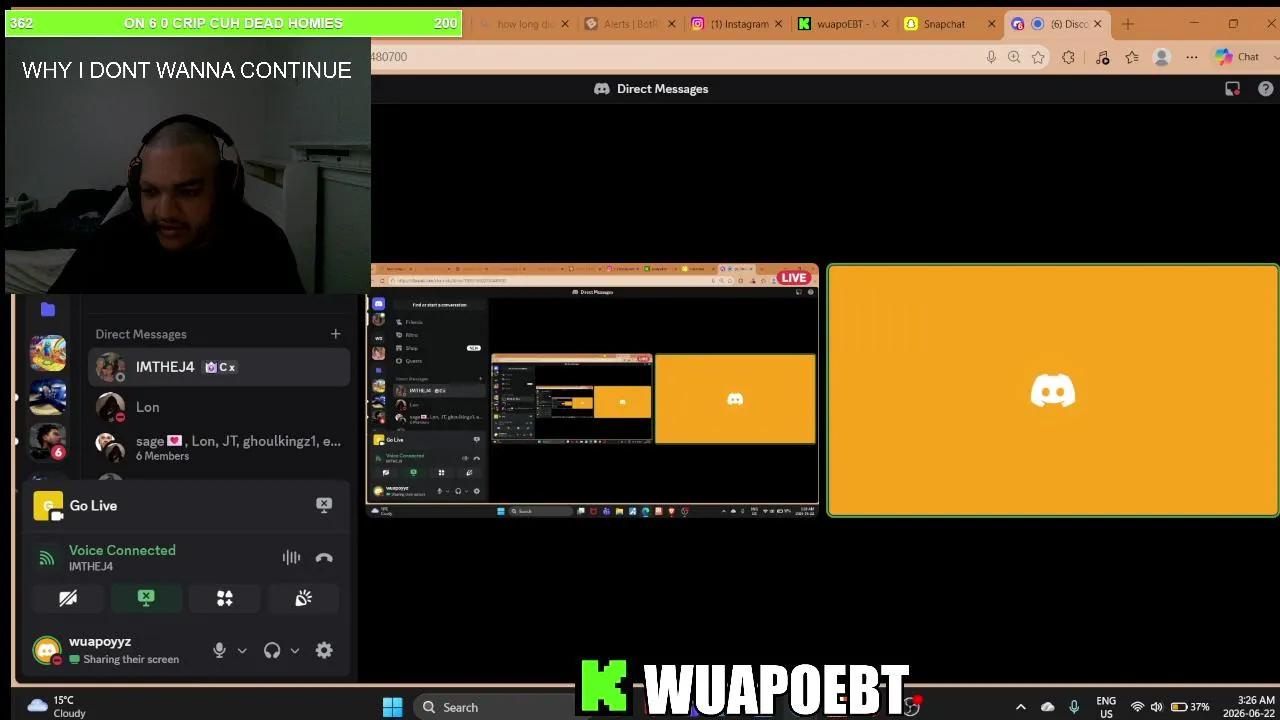Screen dimensions: 1280x720
Task: Open a new browser tab
Action: [1128, 24]
